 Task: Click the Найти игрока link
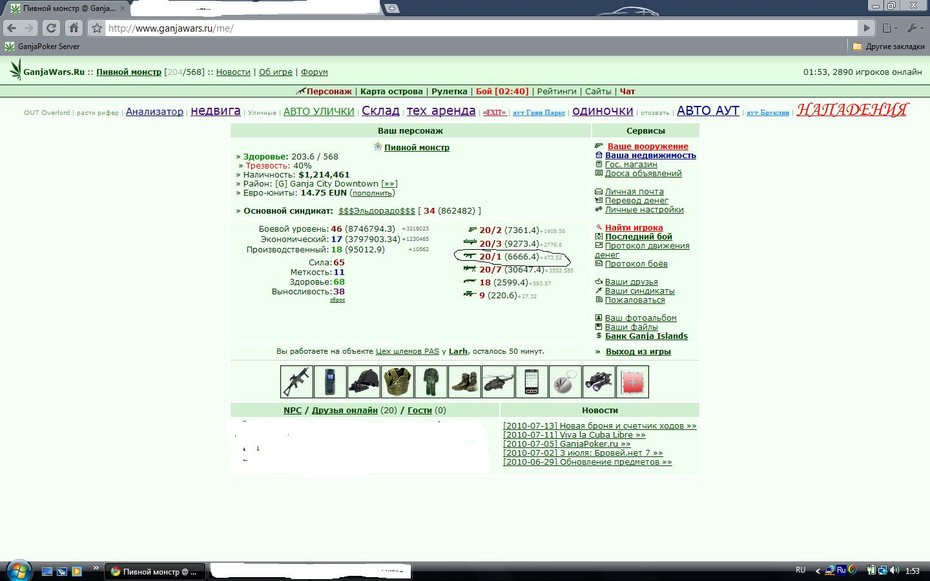[634, 228]
